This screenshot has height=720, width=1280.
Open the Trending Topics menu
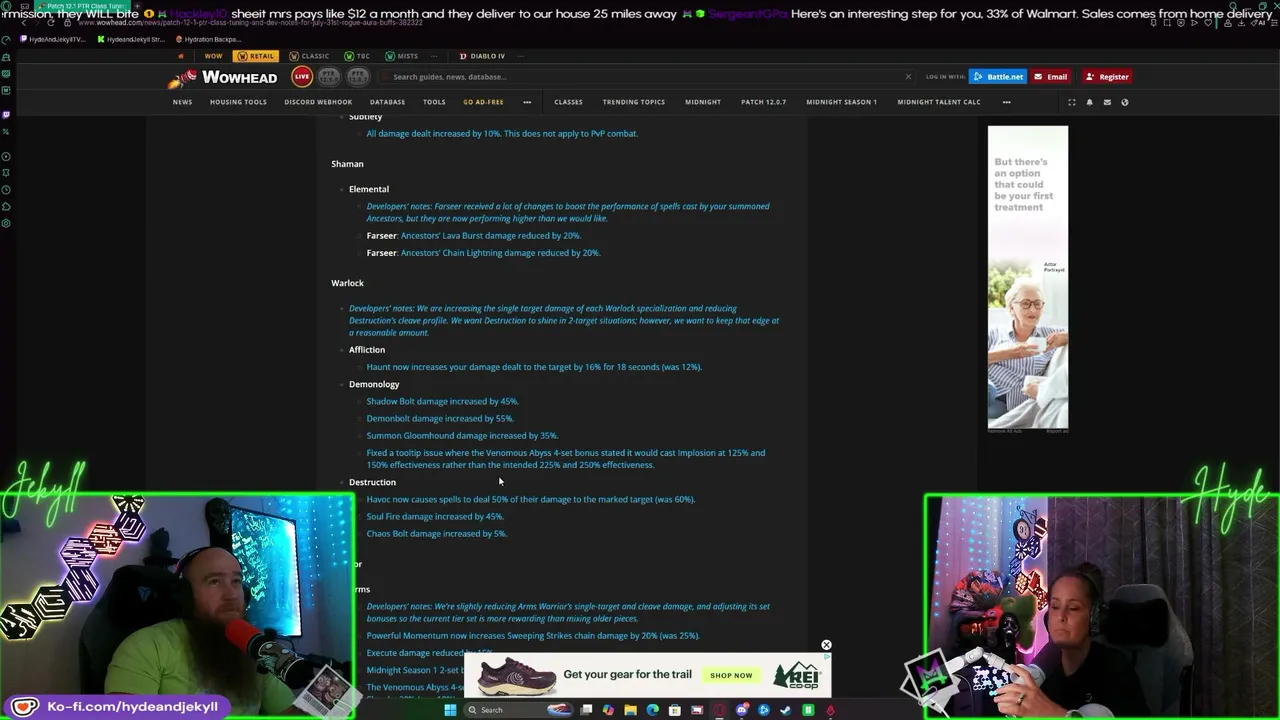pos(633,102)
